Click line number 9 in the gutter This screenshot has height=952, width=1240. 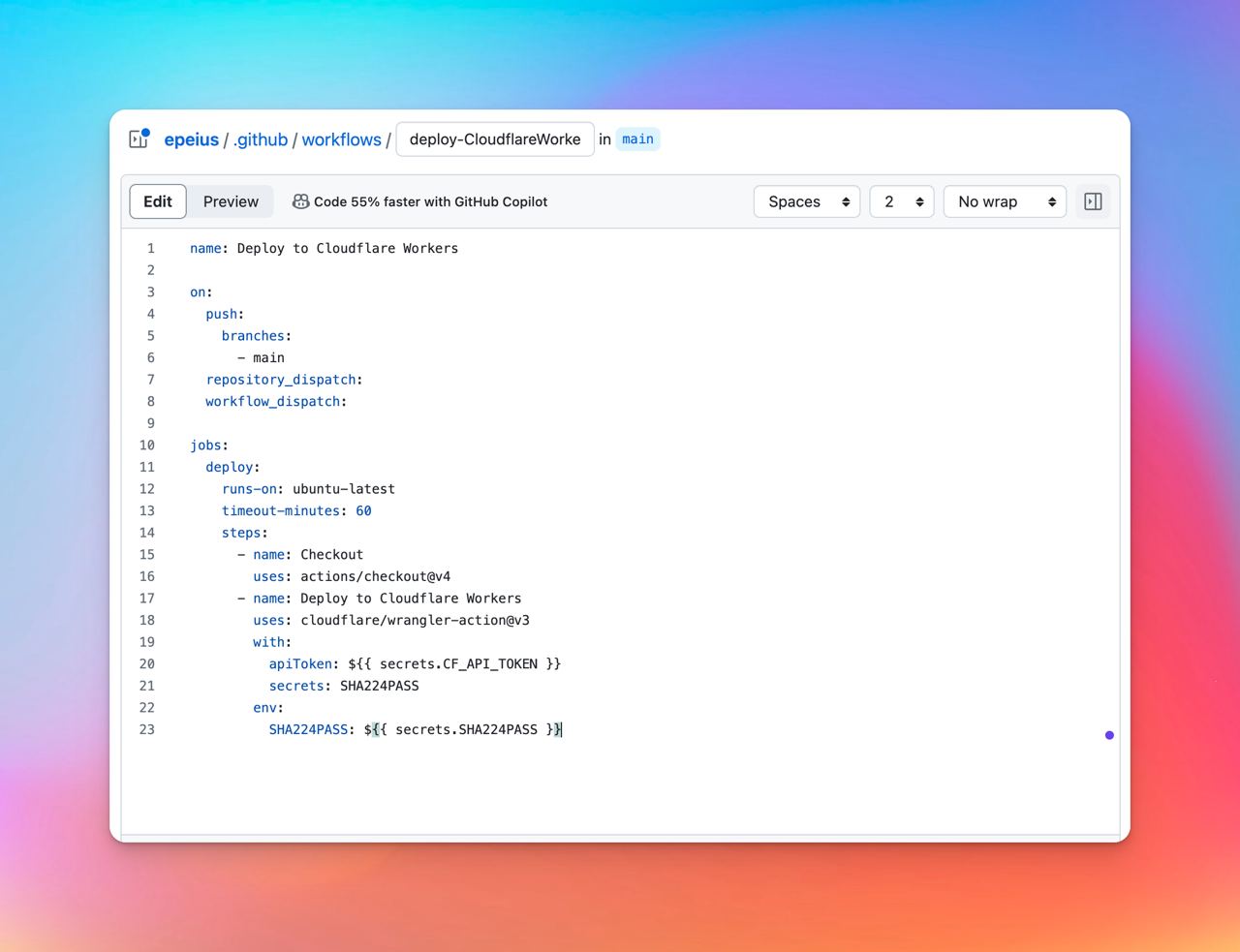(x=150, y=423)
